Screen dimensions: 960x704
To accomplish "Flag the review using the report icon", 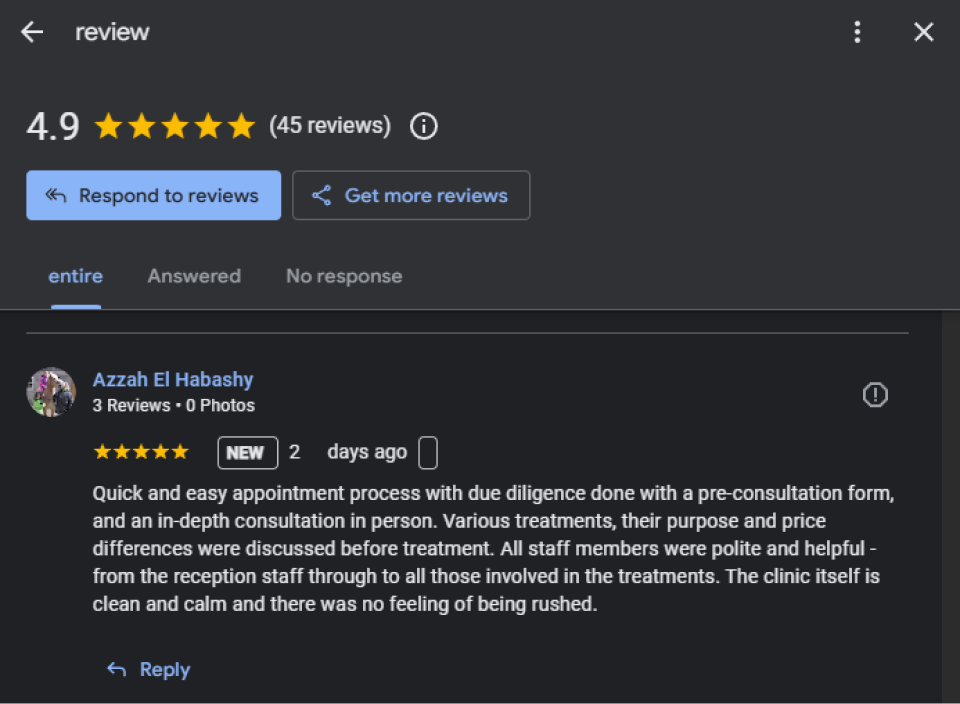I will coord(875,395).
